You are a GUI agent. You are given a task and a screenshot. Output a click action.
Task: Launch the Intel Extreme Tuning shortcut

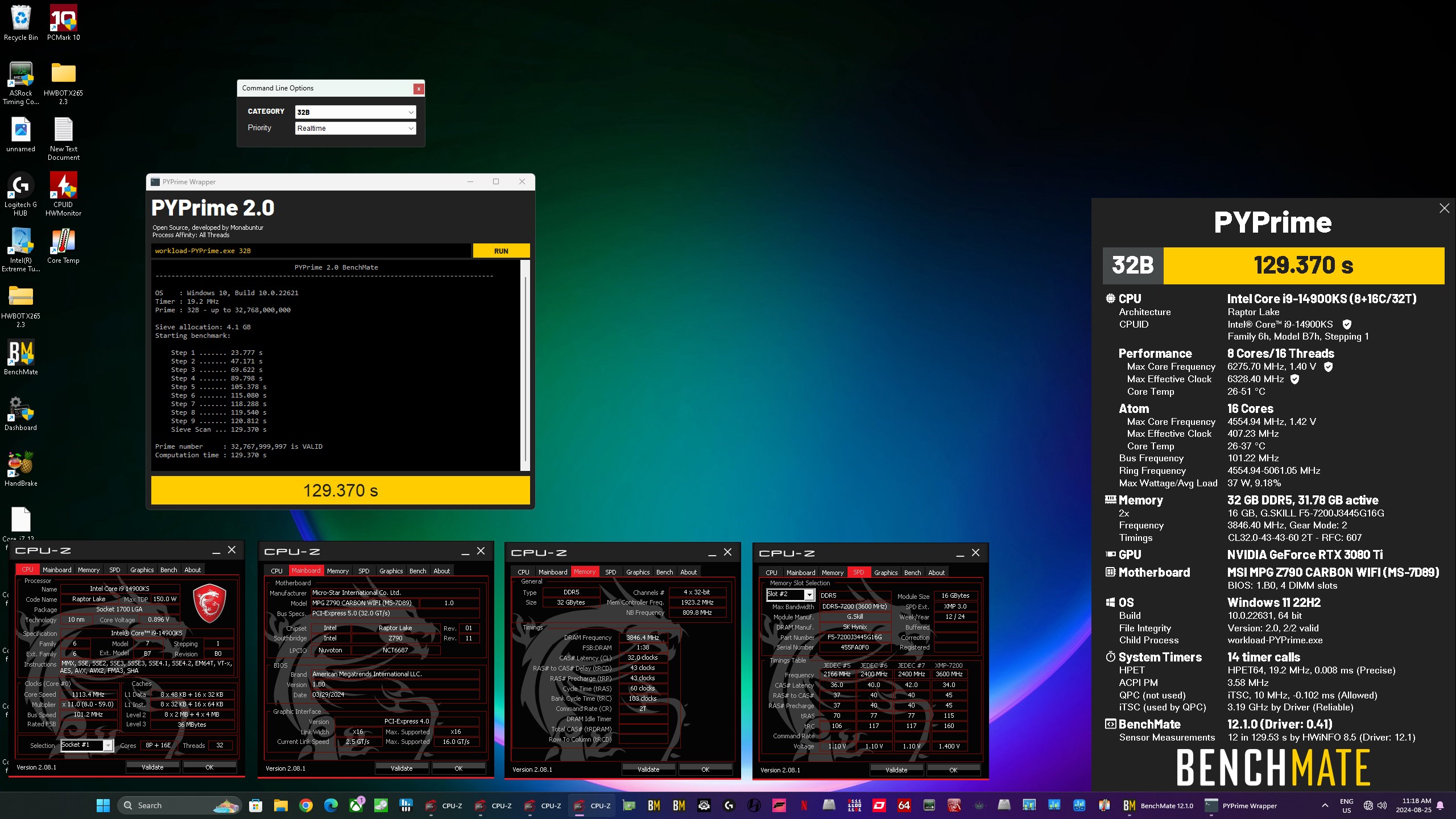pyautogui.click(x=21, y=250)
